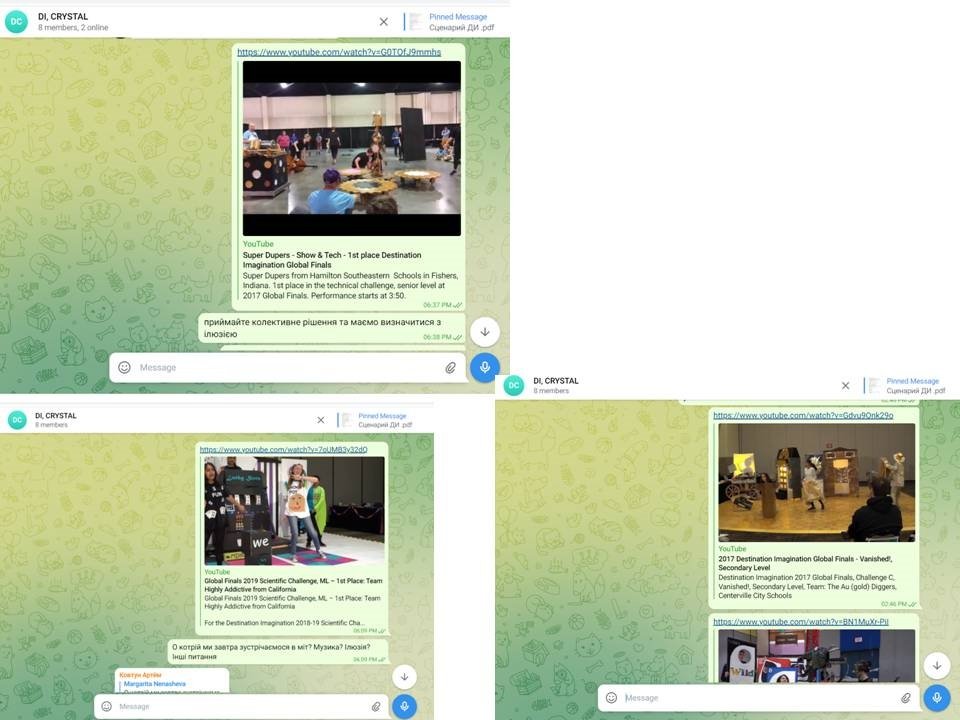Open the video thumbnail below the BN1MuXr-PiI link
960x720 pixels.
coord(817,656)
